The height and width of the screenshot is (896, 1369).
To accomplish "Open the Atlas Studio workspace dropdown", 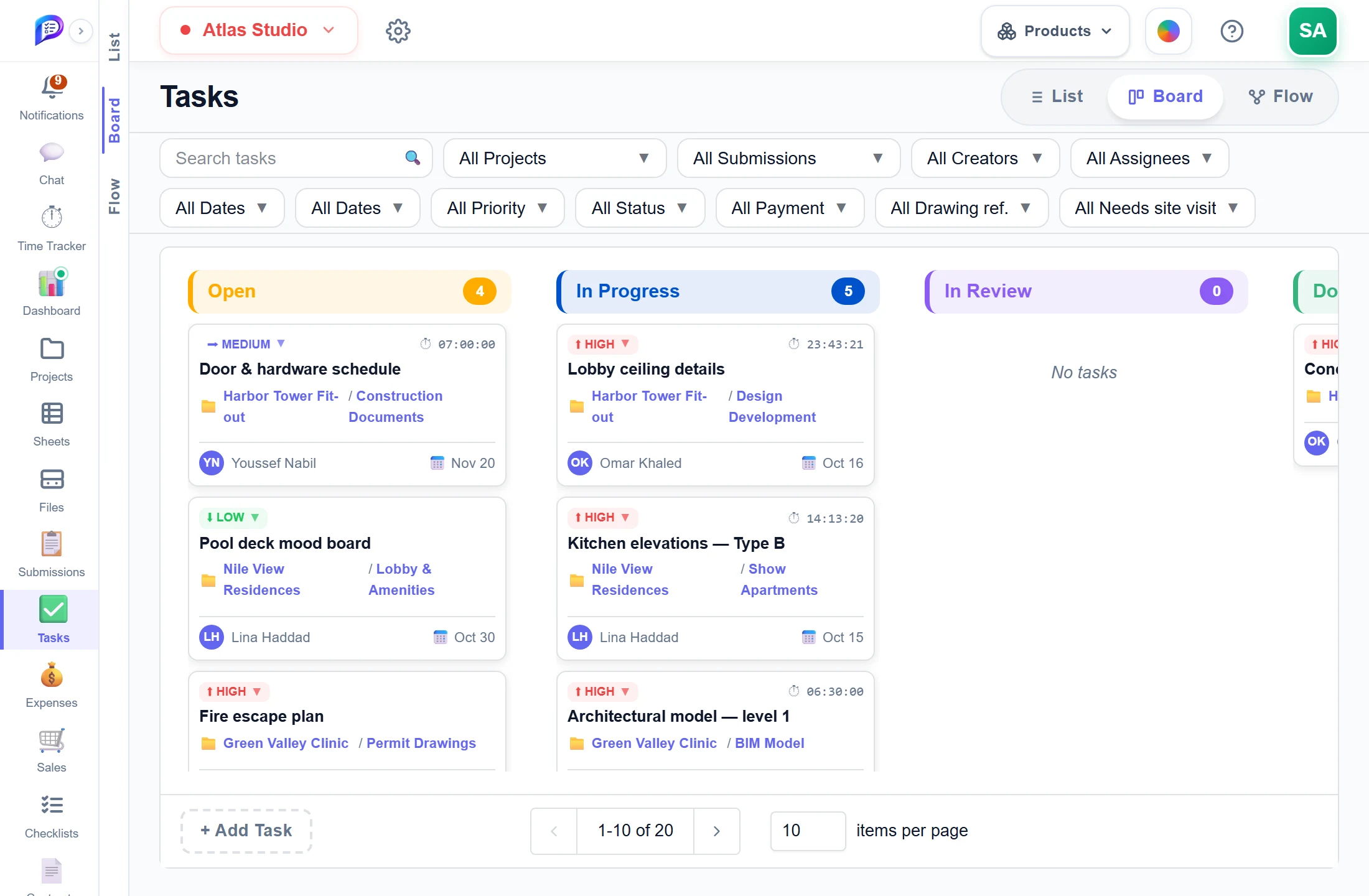I will (259, 30).
